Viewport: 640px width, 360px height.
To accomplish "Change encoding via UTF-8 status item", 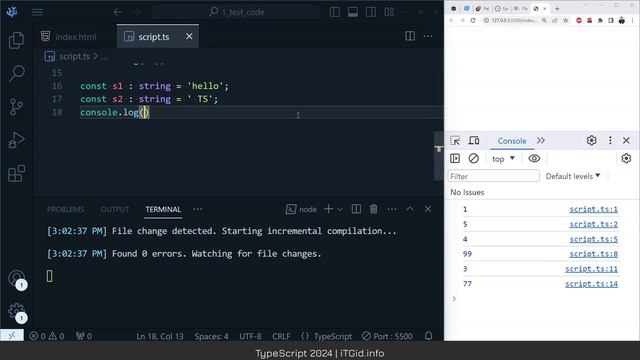I will [x=250, y=336].
